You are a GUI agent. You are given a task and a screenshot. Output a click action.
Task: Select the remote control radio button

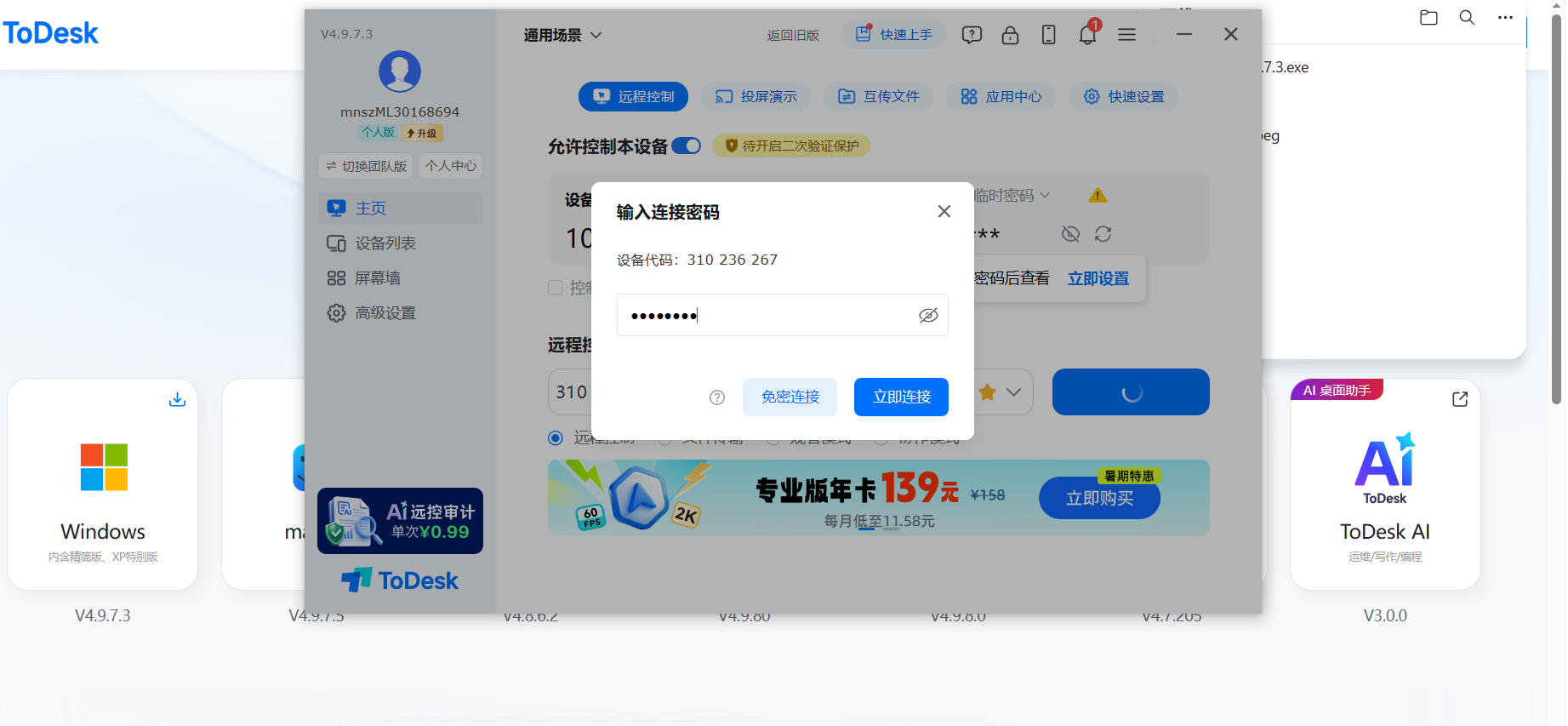click(556, 438)
